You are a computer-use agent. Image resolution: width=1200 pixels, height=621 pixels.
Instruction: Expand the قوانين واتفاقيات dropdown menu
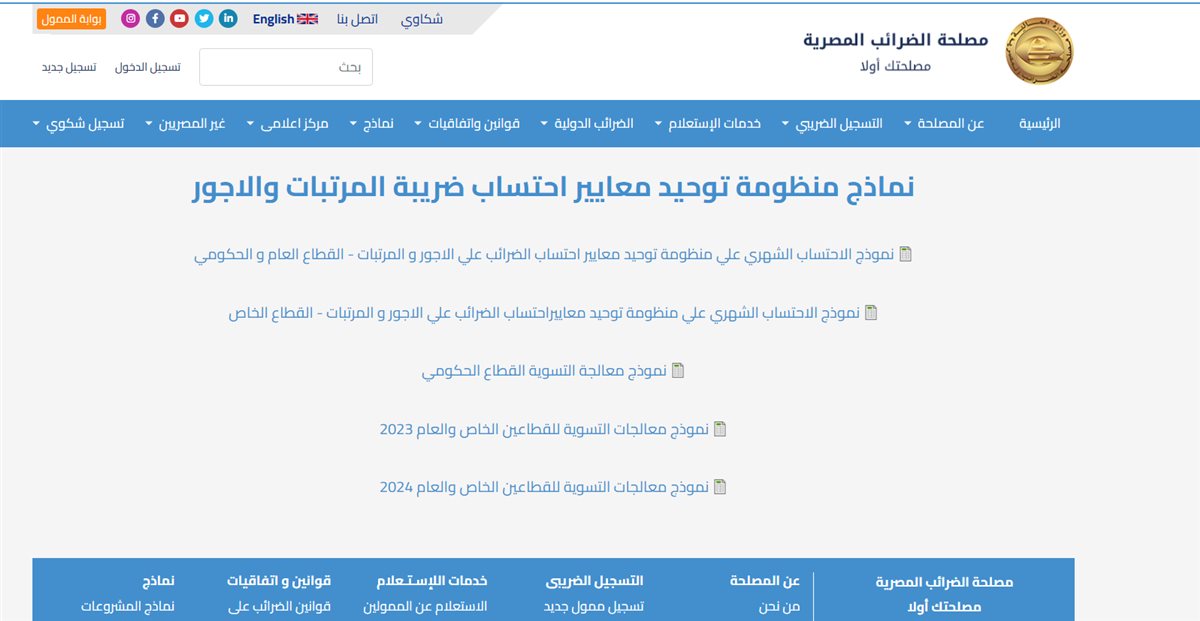pos(467,124)
